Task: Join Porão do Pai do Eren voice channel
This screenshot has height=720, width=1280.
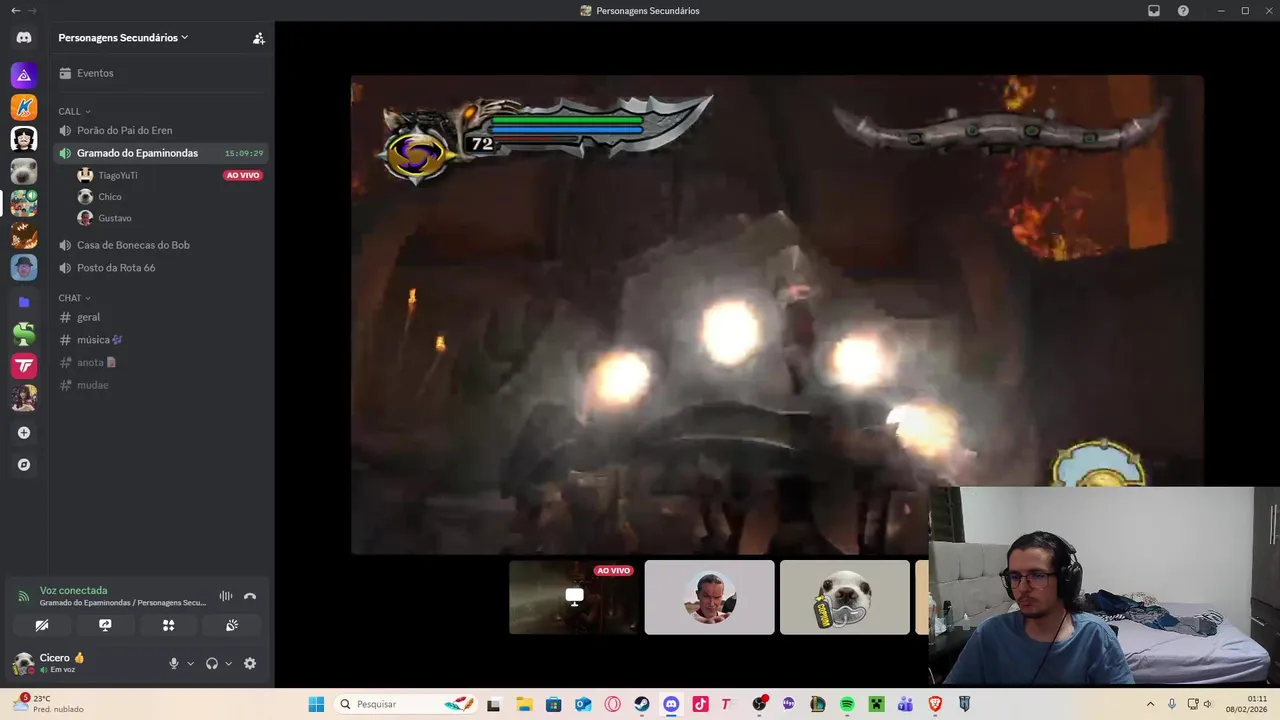Action: point(161,130)
